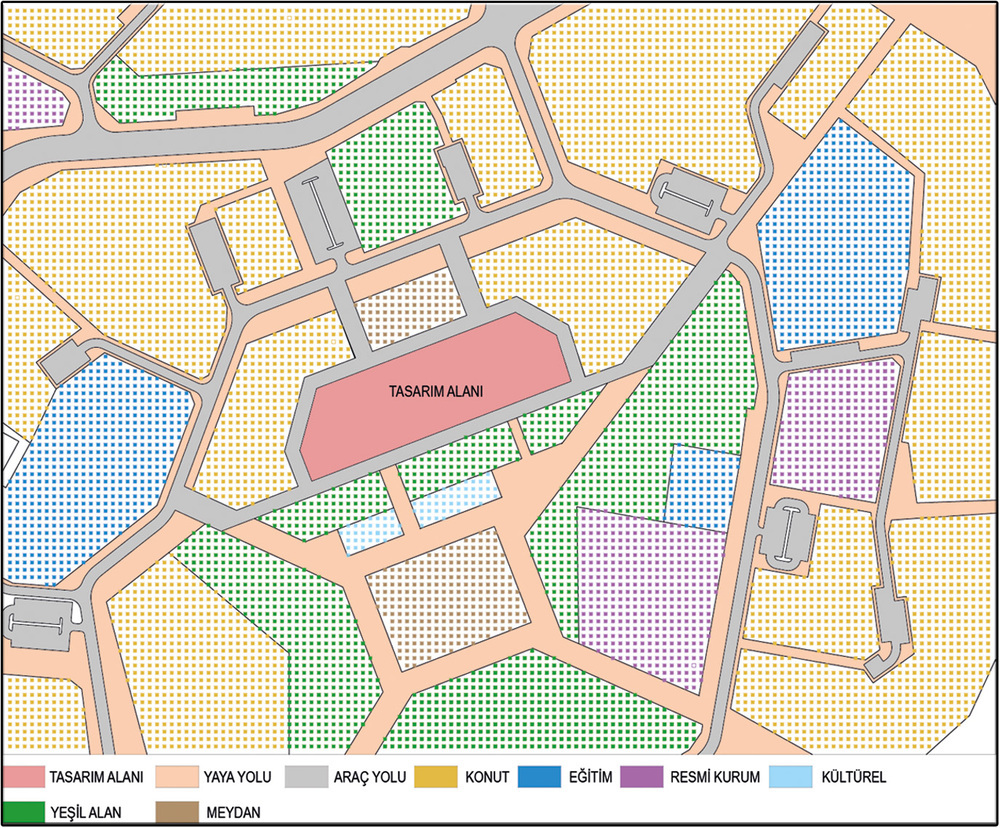
Task: Click the YAYA YOLU legend text
Action: point(238,777)
